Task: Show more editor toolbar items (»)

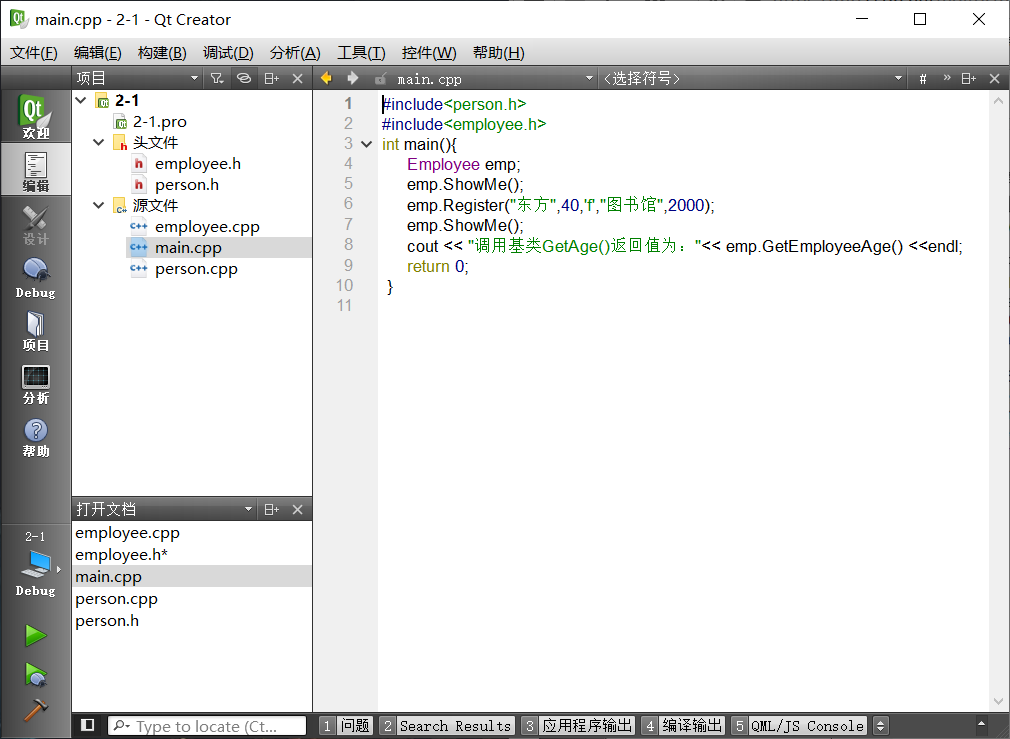Action: click(x=947, y=78)
